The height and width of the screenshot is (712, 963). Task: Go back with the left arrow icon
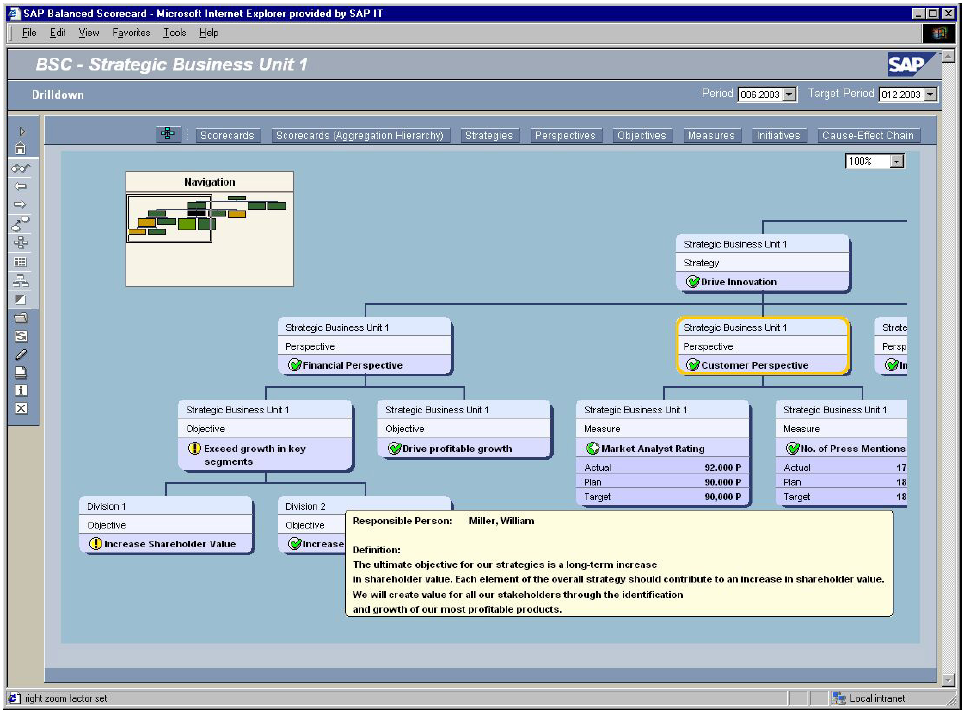[21, 186]
